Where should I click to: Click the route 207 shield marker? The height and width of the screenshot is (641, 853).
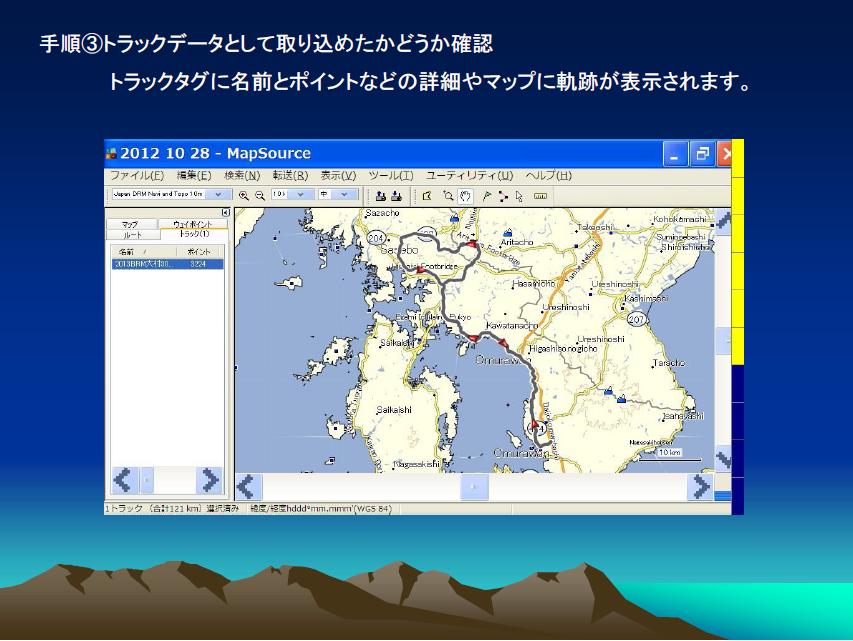pyautogui.click(x=636, y=319)
